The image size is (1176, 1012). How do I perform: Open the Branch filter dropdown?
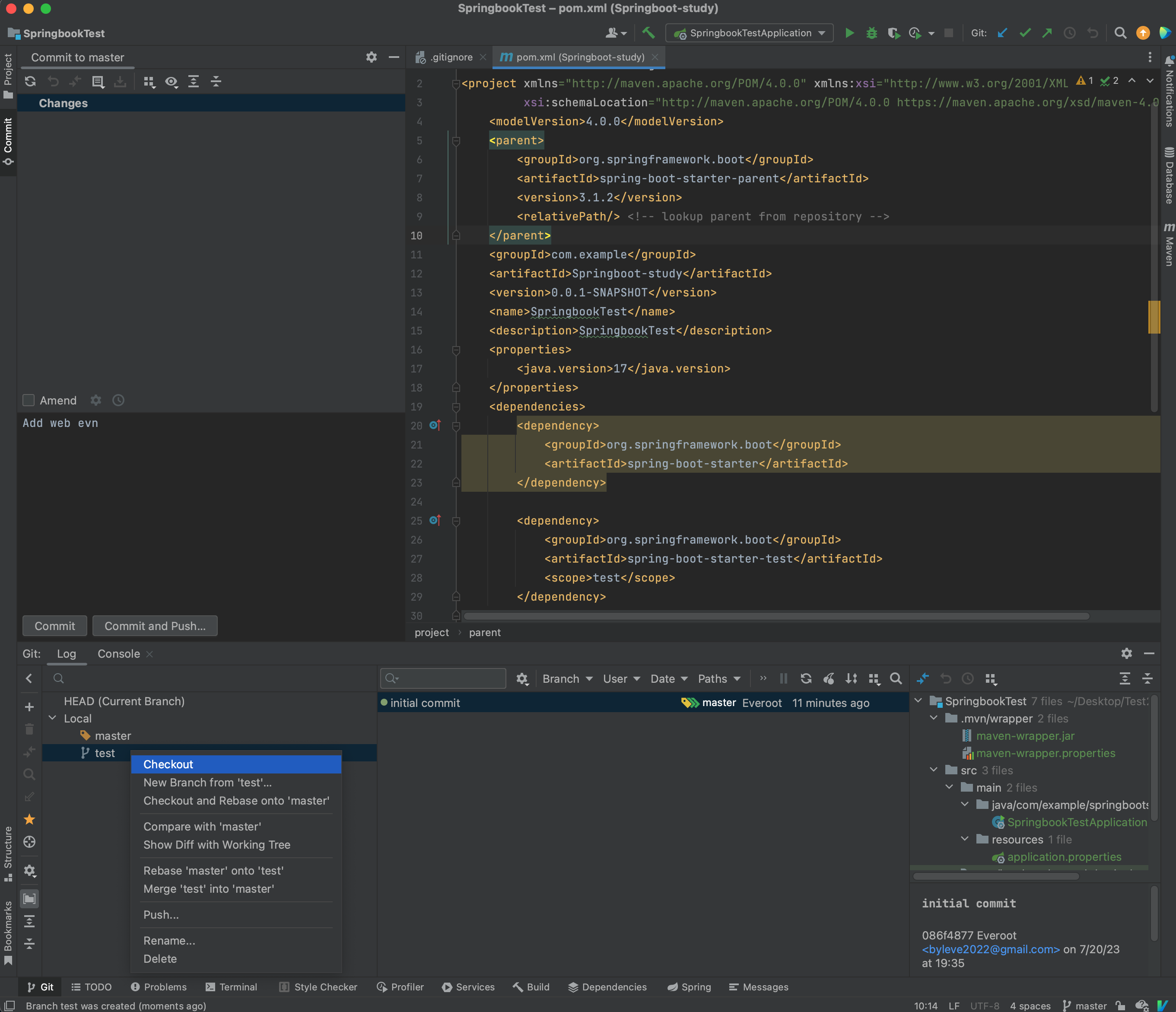567,679
